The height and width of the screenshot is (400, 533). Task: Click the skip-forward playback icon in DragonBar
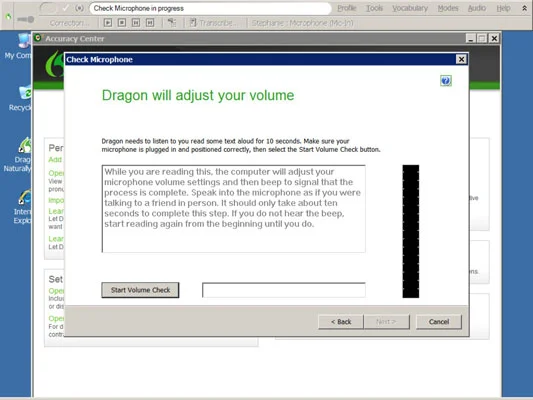click(x=150, y=23)
